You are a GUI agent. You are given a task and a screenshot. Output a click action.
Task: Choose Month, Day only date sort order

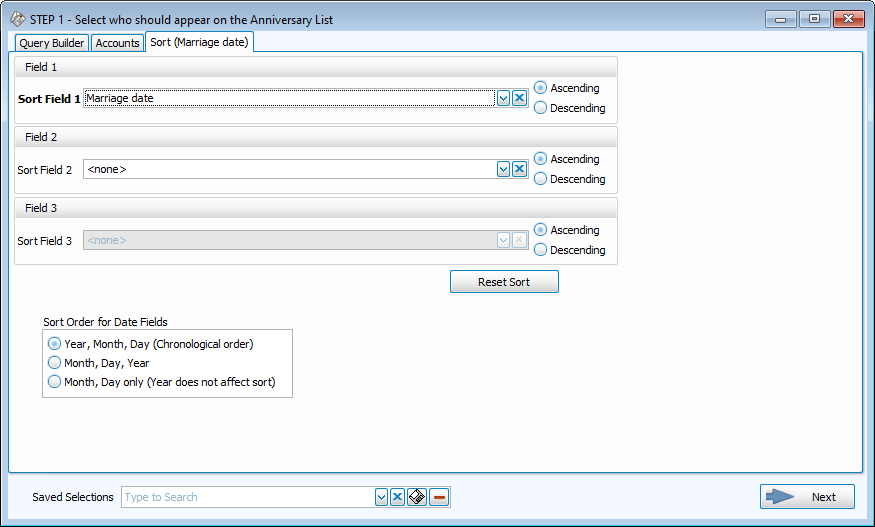[x=55, y=382]
